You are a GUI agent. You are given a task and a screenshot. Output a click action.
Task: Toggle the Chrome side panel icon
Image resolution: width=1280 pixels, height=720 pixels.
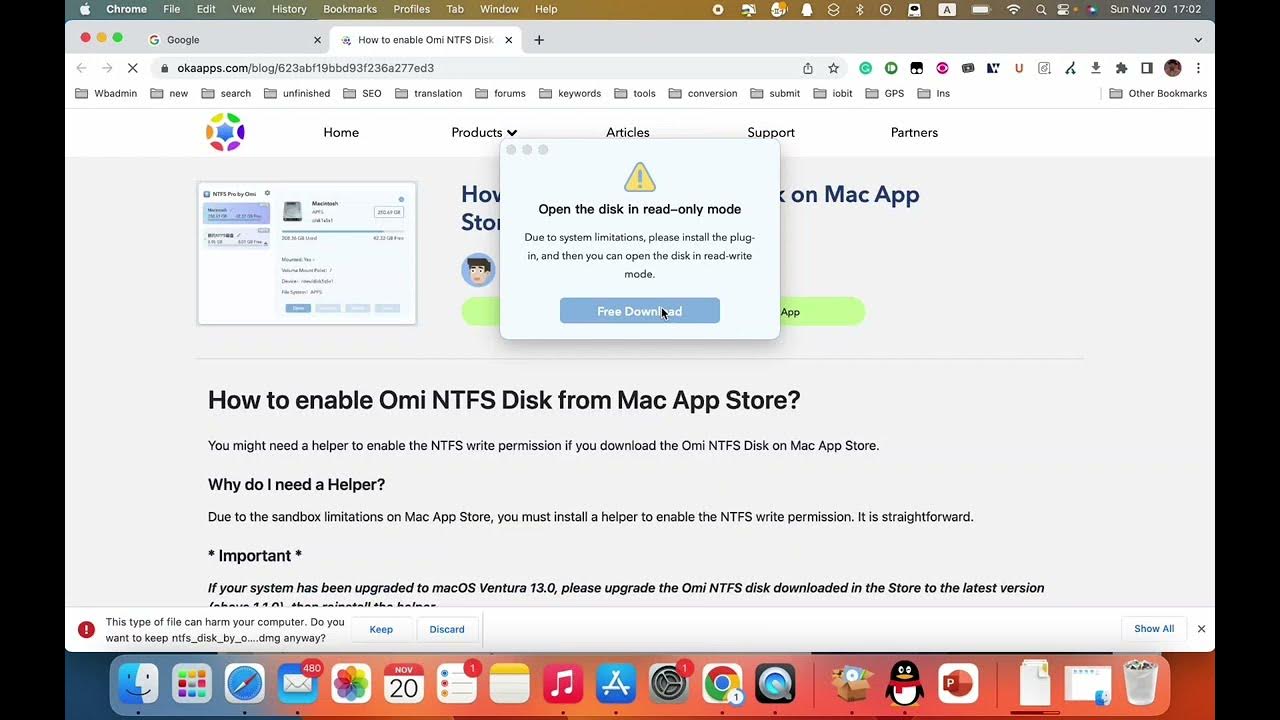(x=1147, y=68)
